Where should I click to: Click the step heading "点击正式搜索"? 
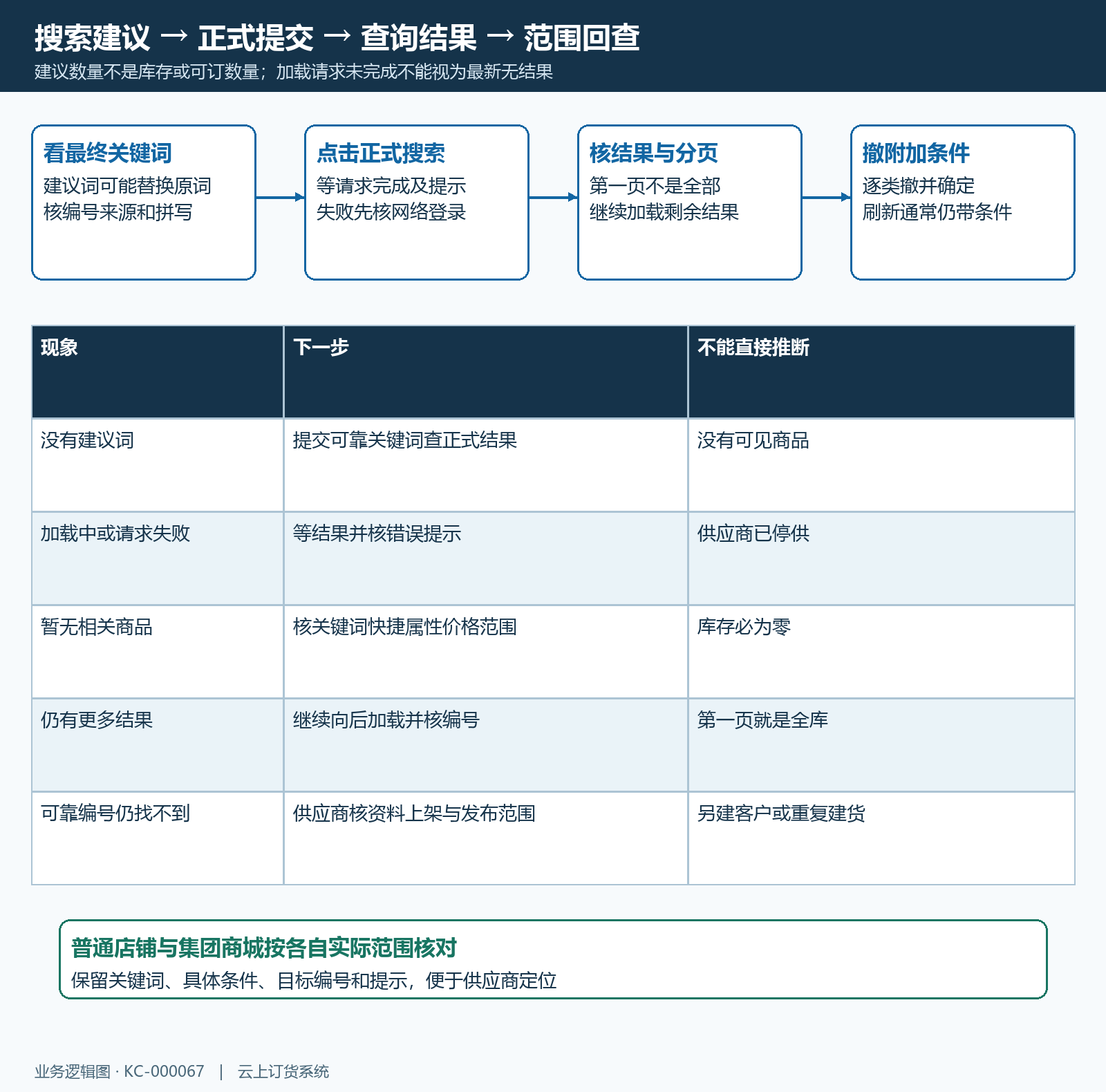click(380, 153)
